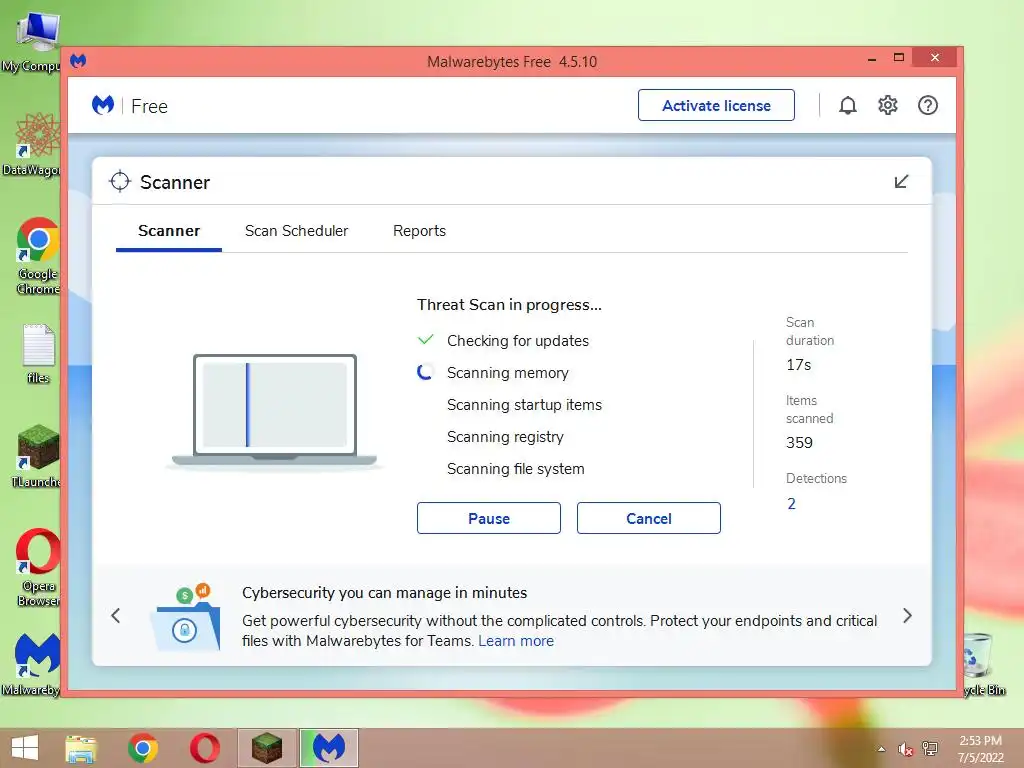
Task: Click the cybersecurity folder lock illustration
Action: click(186, 617)
